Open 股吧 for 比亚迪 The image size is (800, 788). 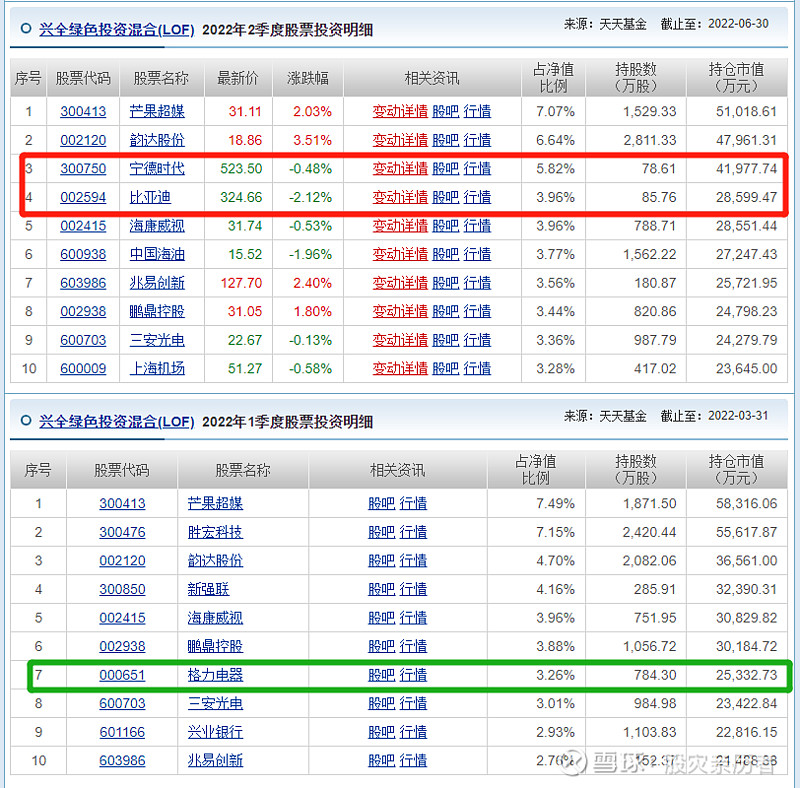coord(444,197)
